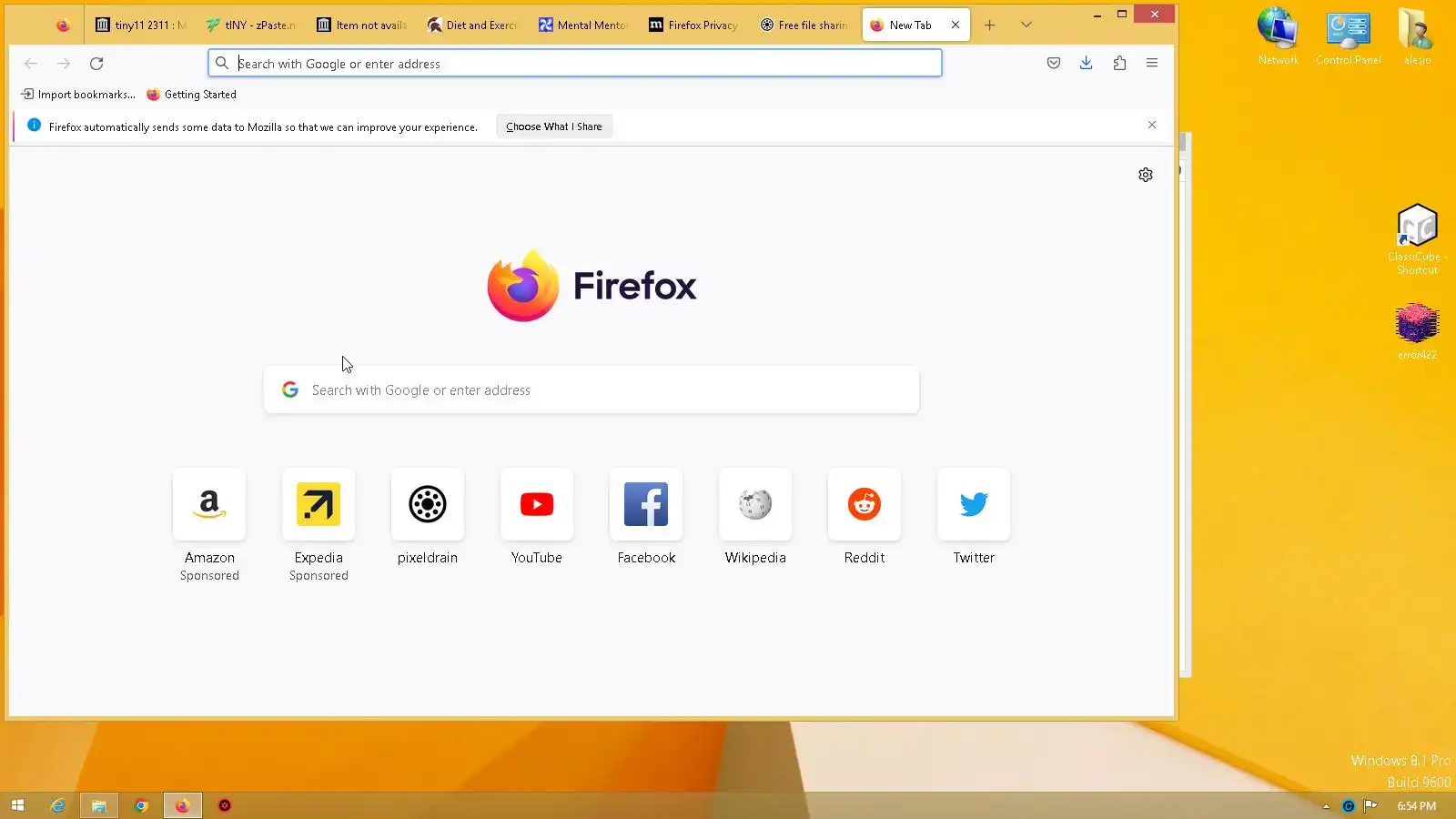Viewport: 1456px width, 819px height.
Task: Open a new tab with the plus button
Action: 990,25
